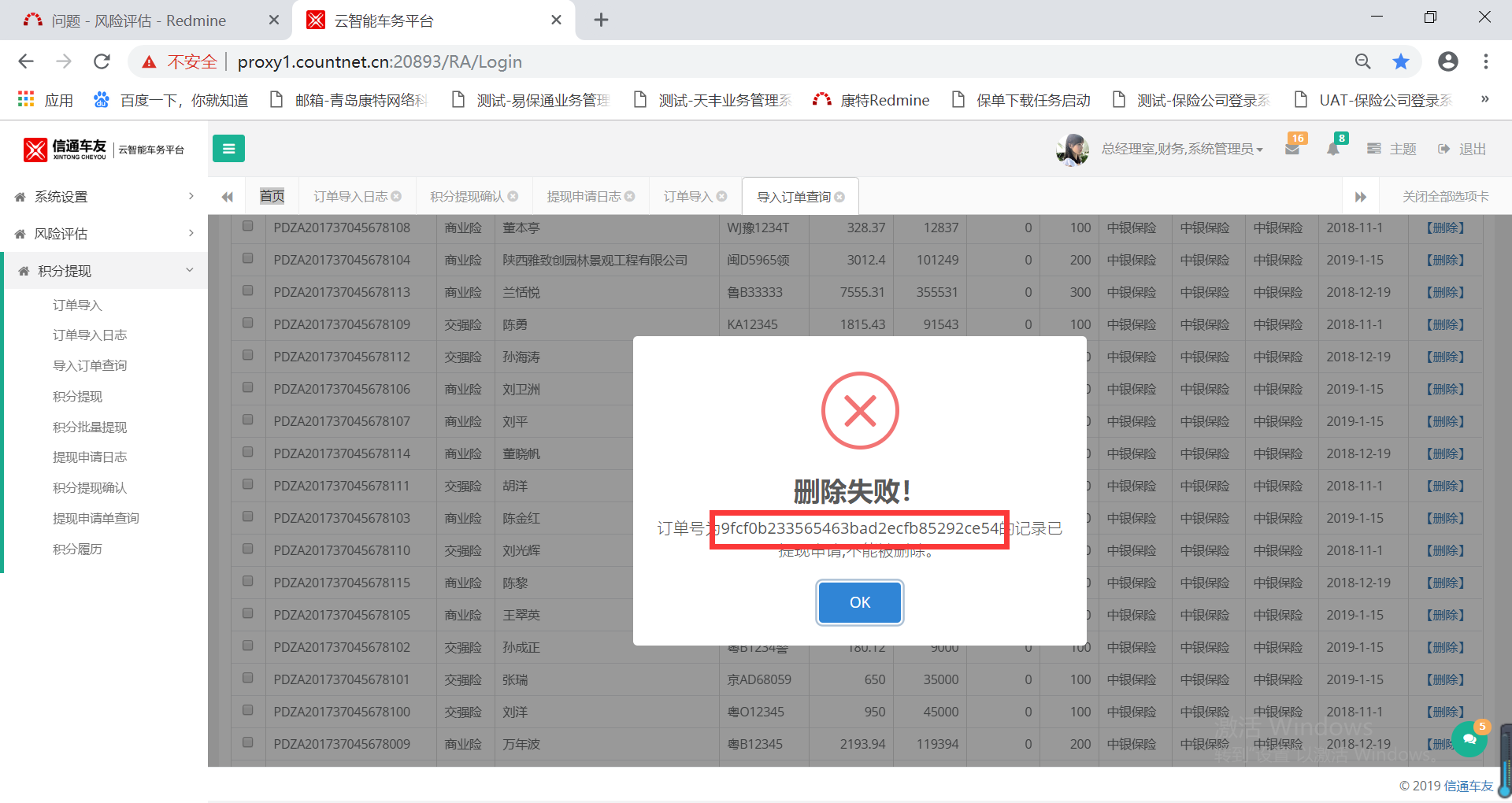Click the 信通车友 logo
This screenshot has width=1512, height=803.
(x=104, y=149)
